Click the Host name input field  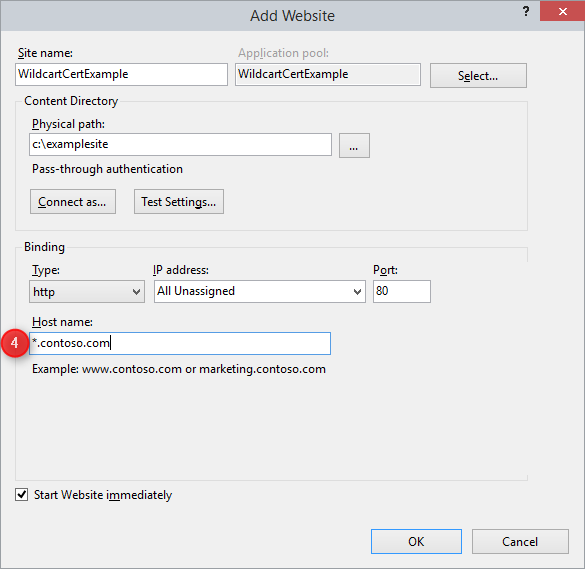click(x=180, y=343)
